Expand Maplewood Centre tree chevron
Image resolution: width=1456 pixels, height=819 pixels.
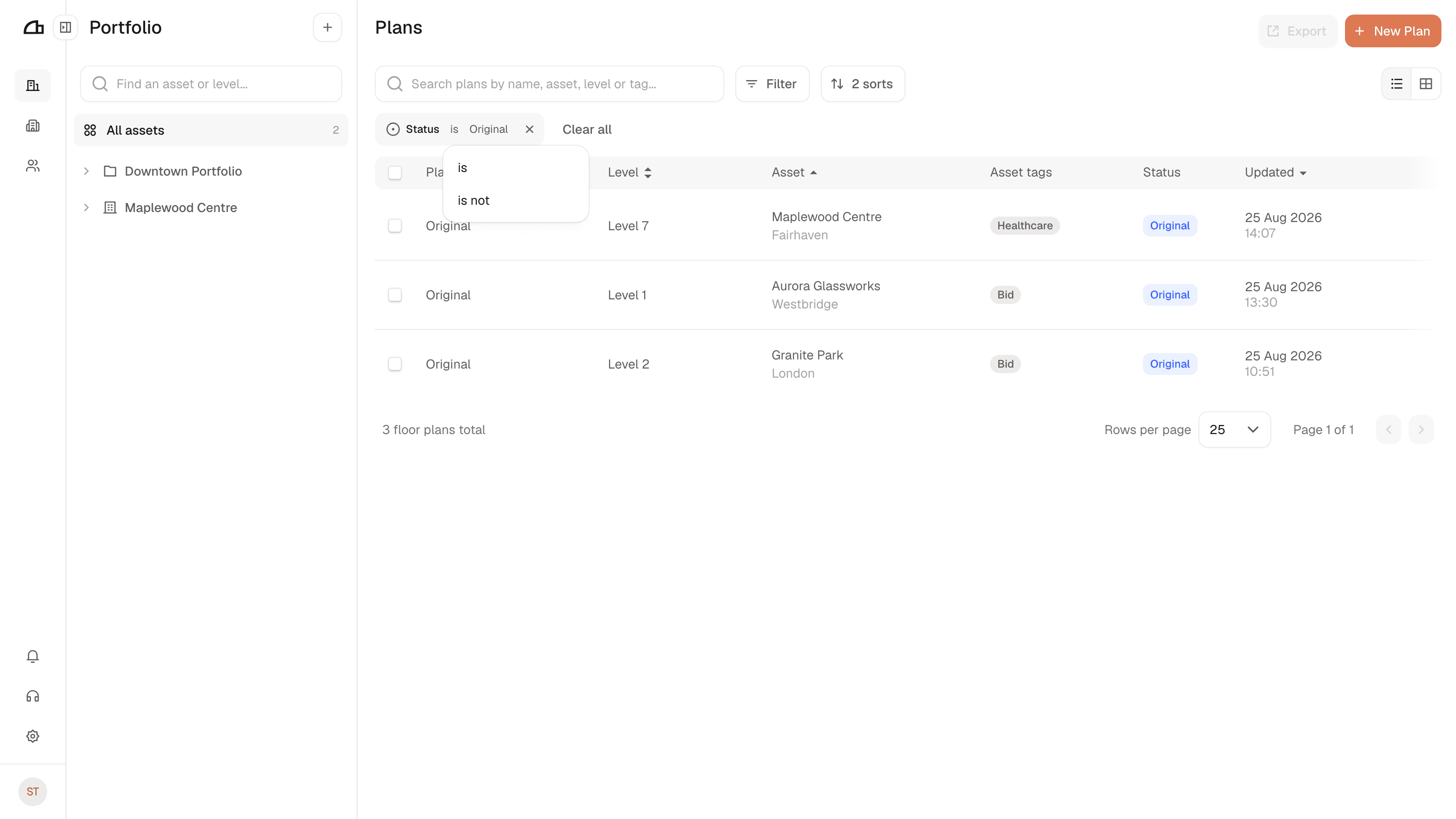coord(86,207)
